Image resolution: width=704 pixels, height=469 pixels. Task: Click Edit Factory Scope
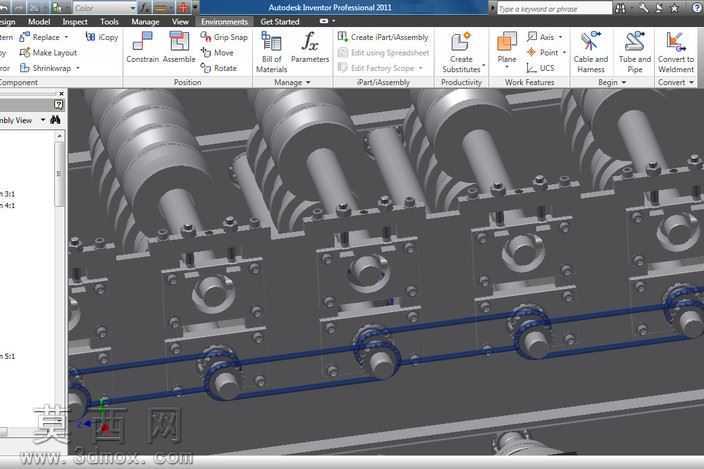coord(380,68)
